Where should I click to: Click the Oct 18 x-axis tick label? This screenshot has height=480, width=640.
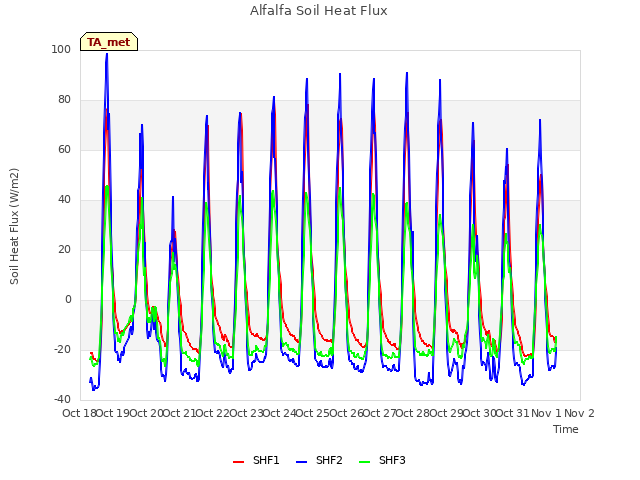pos(80,413)
